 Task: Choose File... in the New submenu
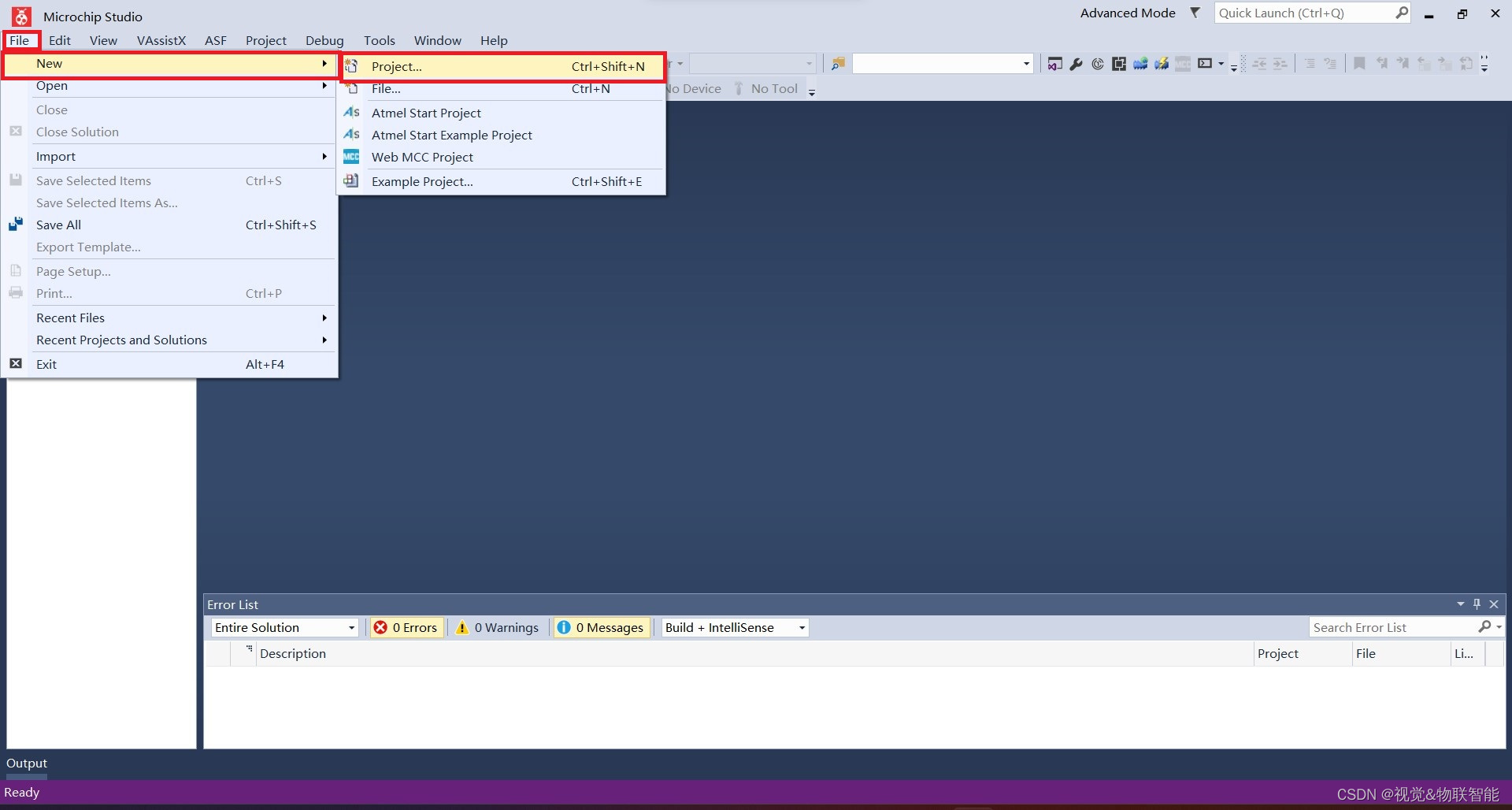502,88
